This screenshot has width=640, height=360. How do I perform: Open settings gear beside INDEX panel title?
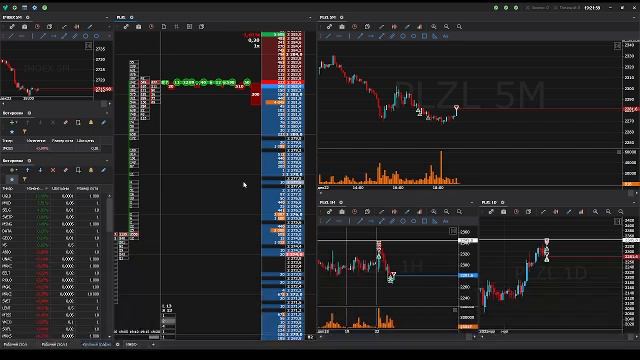(28, 18)
